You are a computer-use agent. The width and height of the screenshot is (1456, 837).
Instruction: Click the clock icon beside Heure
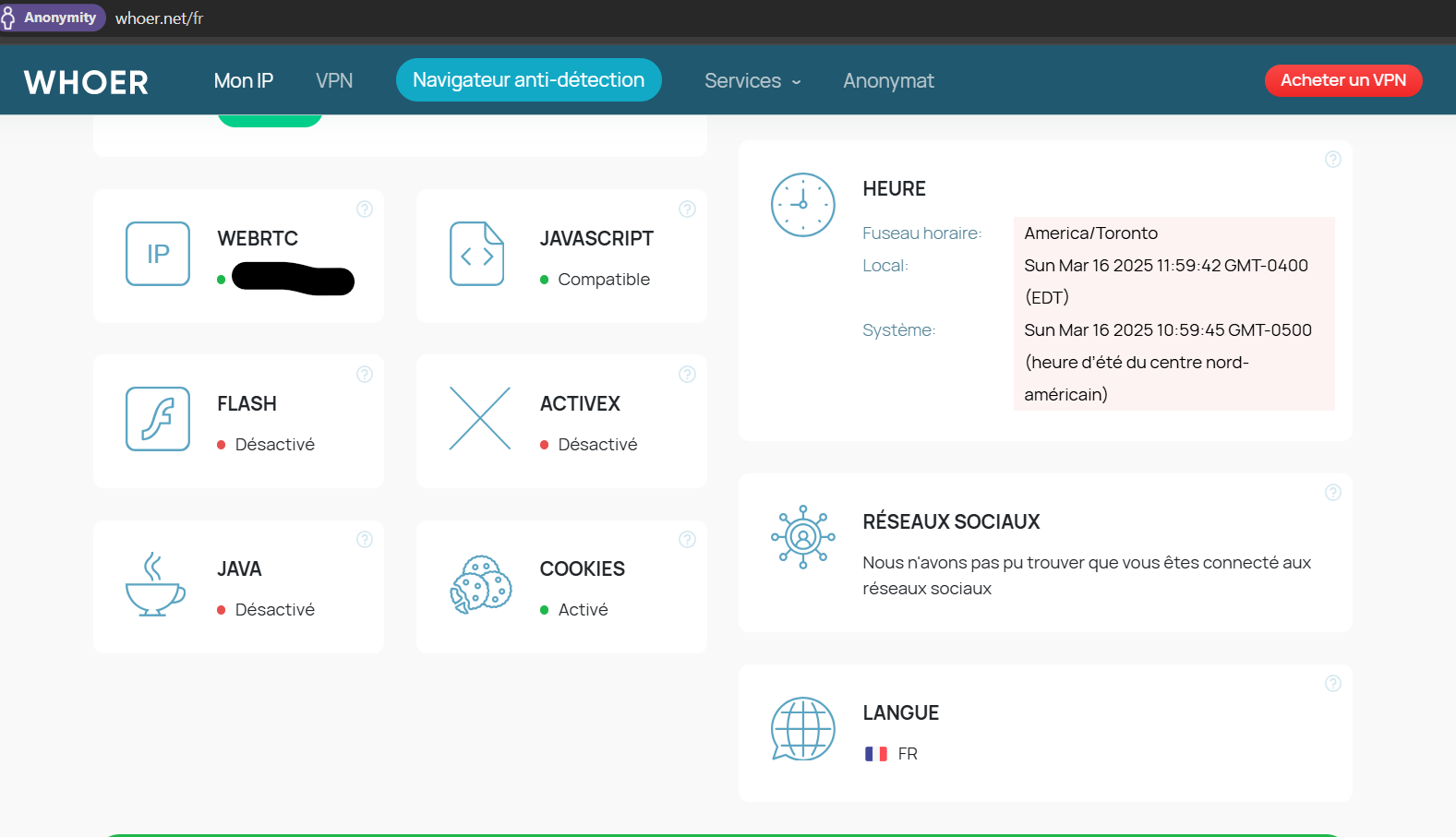click(802, 205)
